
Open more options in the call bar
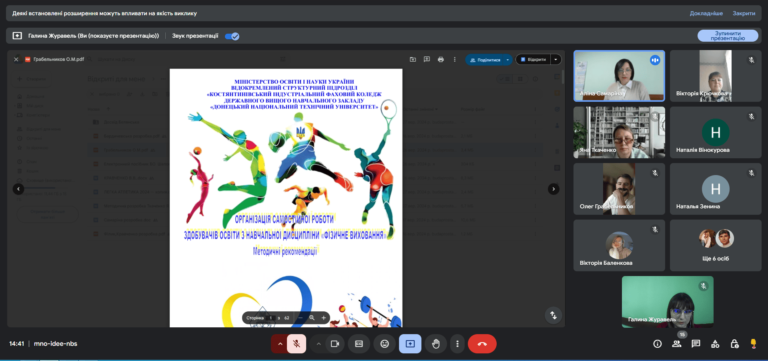(x=457, y=344)
